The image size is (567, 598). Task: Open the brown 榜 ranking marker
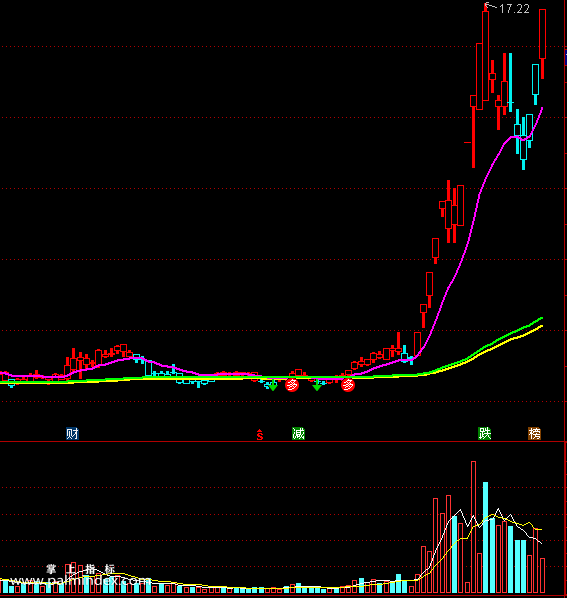(534, 434)
